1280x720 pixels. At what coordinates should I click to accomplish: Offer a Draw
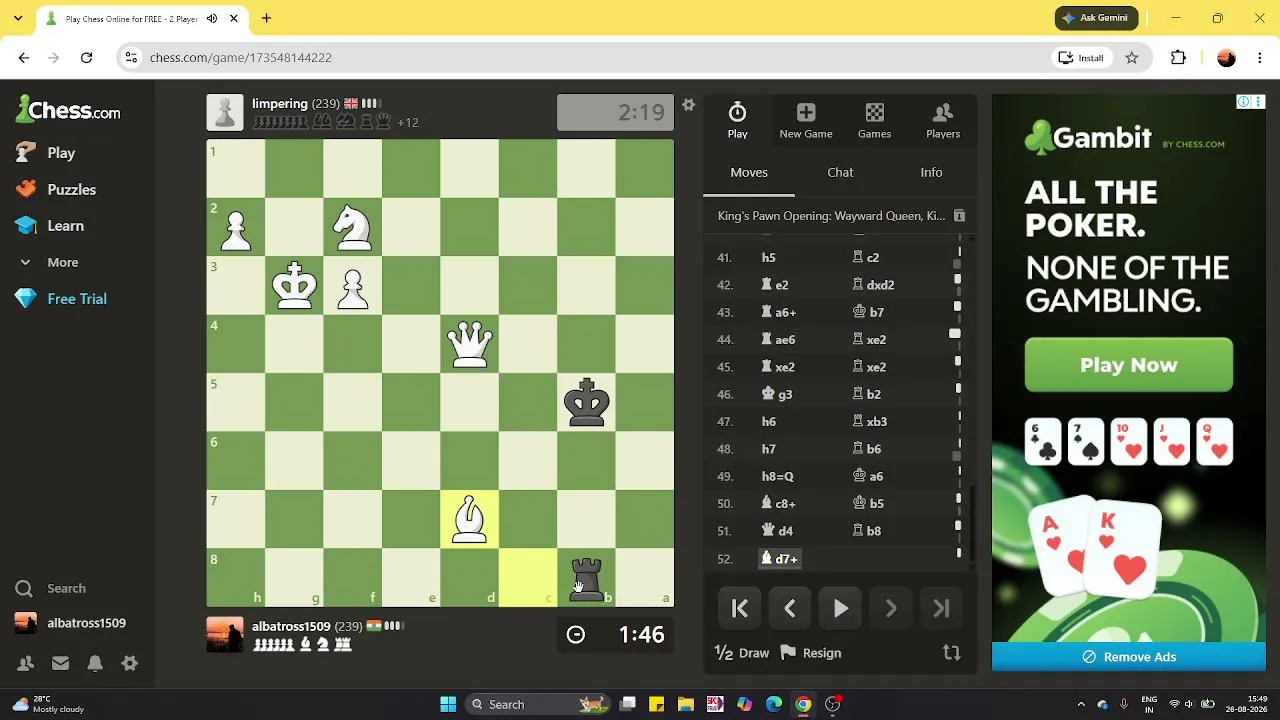(x=742, y=653)
